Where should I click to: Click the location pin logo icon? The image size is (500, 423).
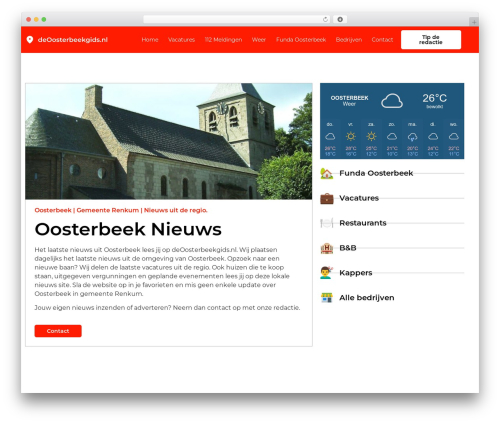pyautogui.click(x=30, y=40)
